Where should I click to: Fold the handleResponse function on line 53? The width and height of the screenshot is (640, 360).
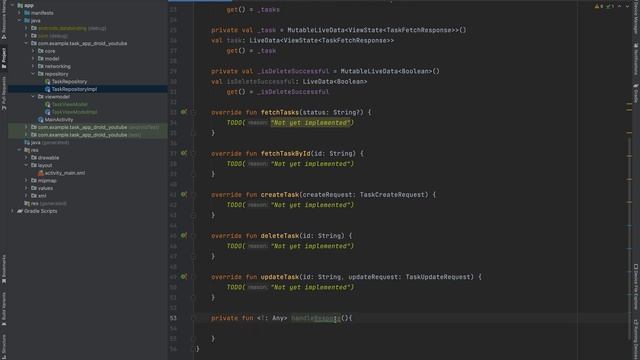coord(194,318)
